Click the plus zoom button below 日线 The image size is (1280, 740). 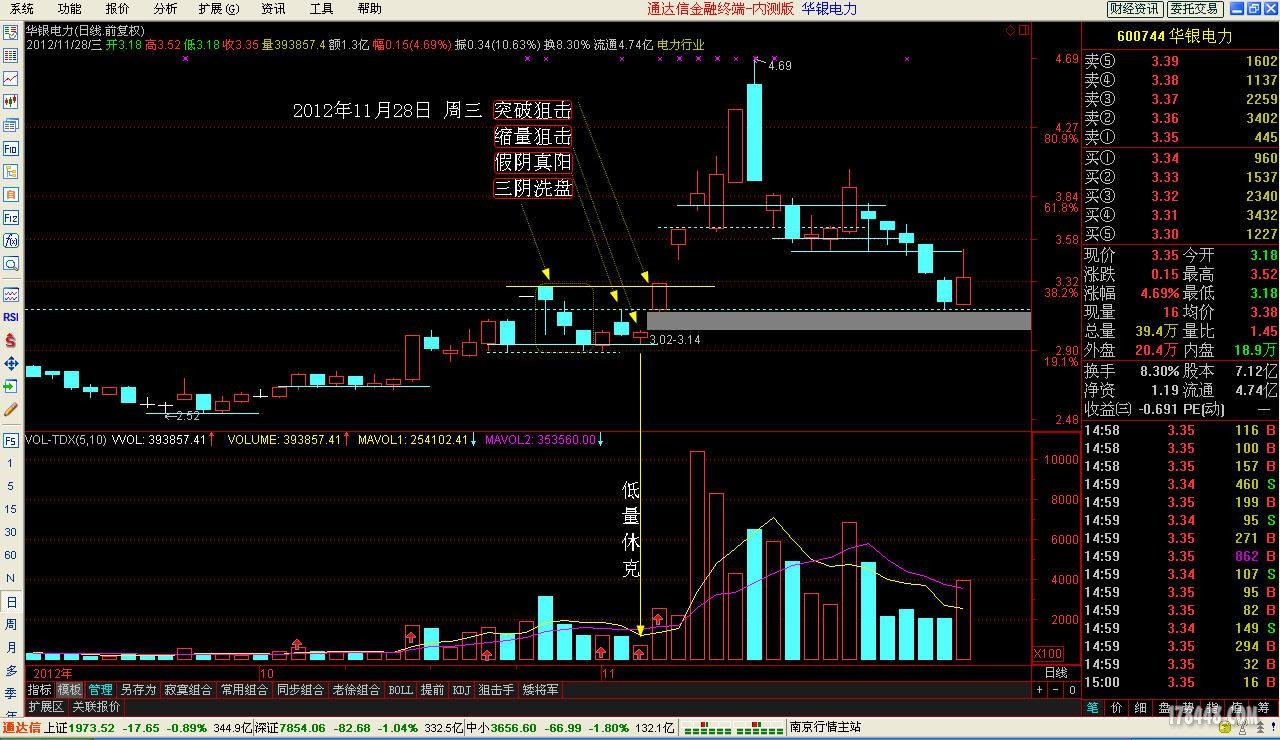tap(1039, 690)
